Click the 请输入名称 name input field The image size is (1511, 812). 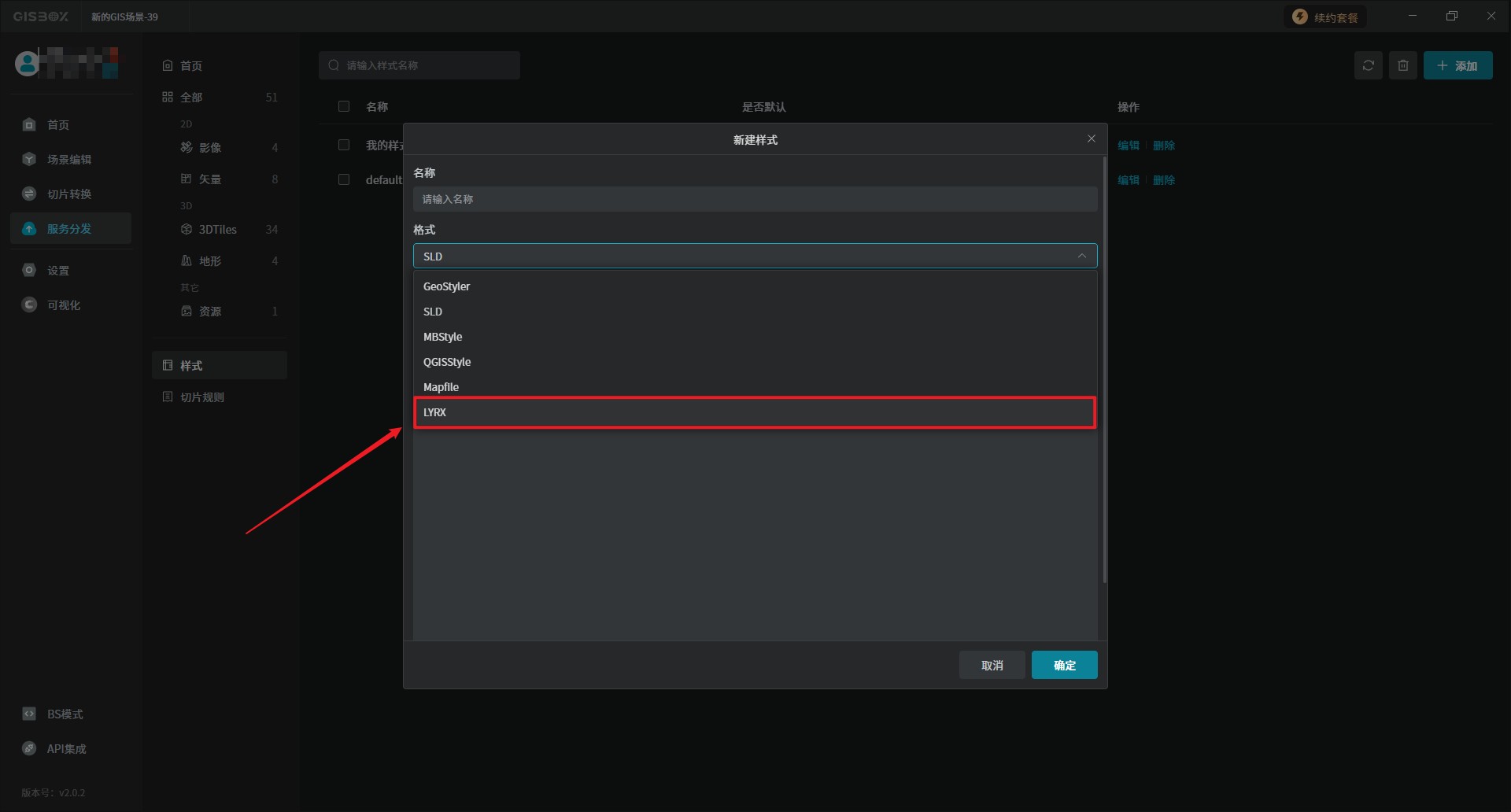754,199
